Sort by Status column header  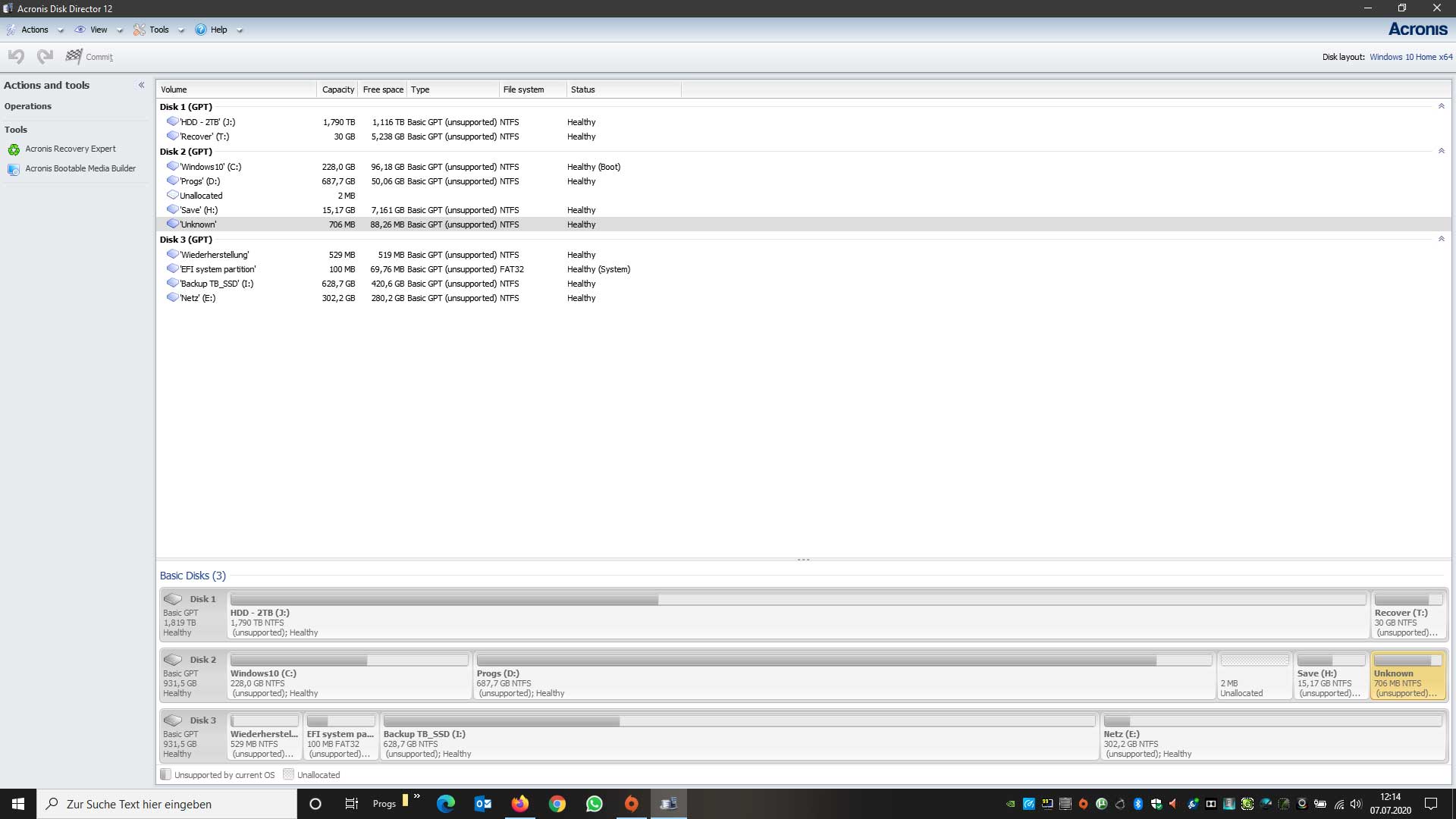point(624,89)
